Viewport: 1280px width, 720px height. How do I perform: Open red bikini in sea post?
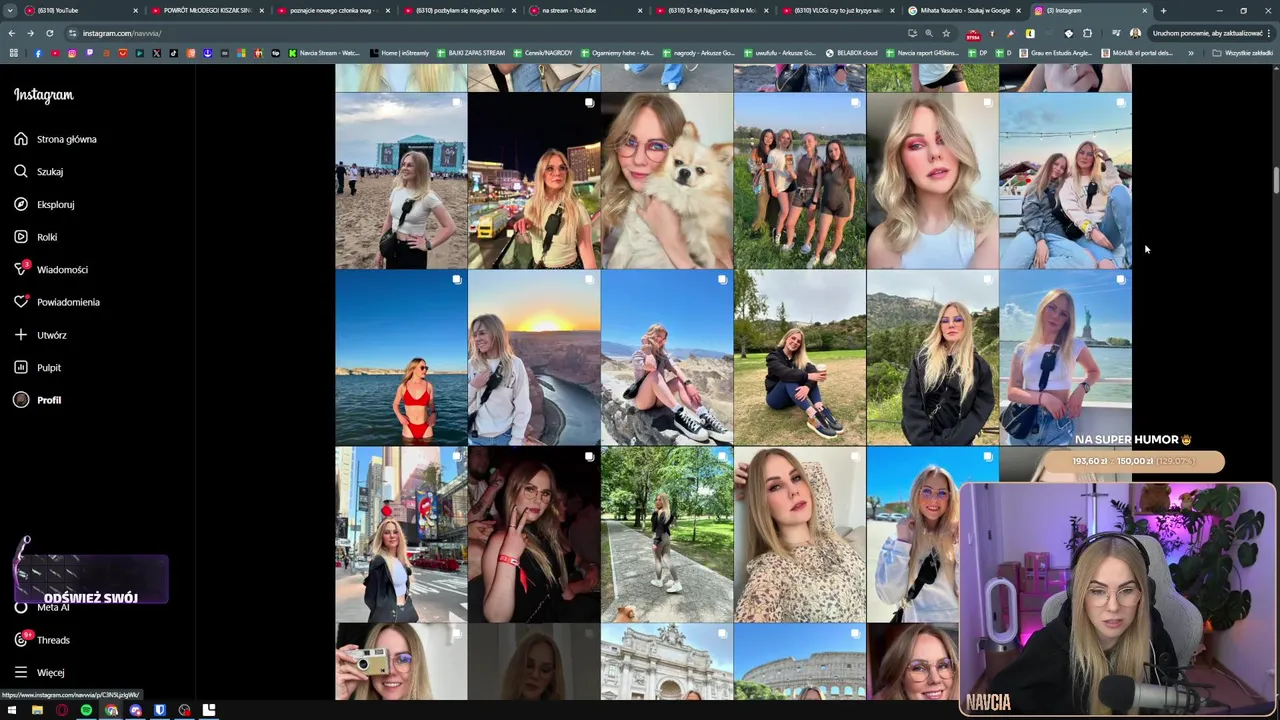[401, 357]
